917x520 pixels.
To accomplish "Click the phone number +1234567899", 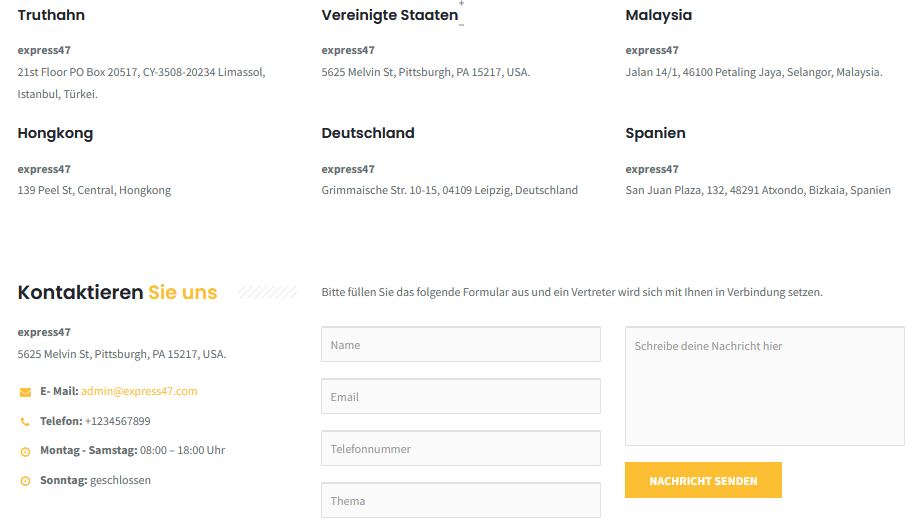I will pos(118,421).
